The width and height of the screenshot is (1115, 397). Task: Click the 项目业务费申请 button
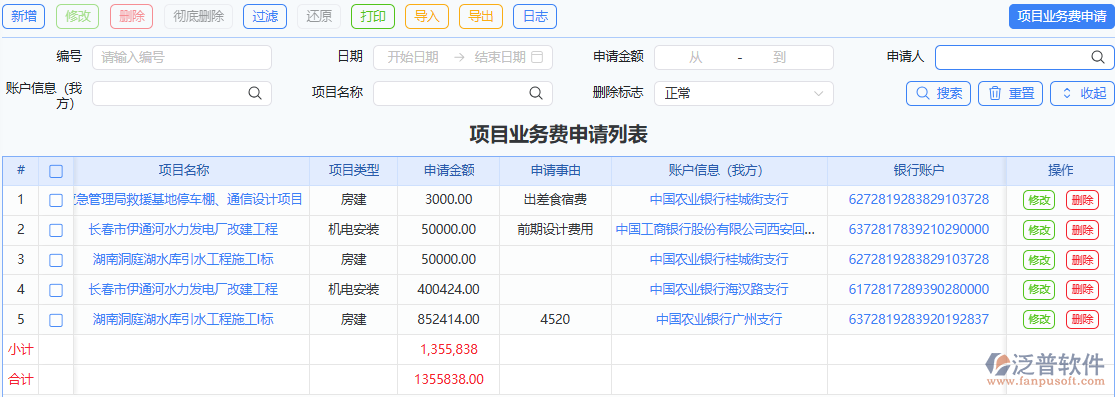point(1062,16)
